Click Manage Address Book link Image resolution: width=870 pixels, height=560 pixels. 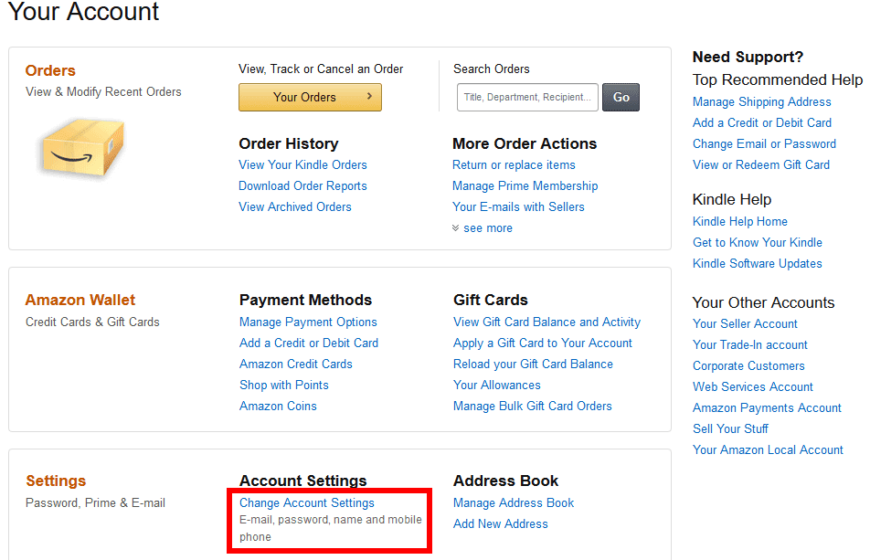point(513,503)
